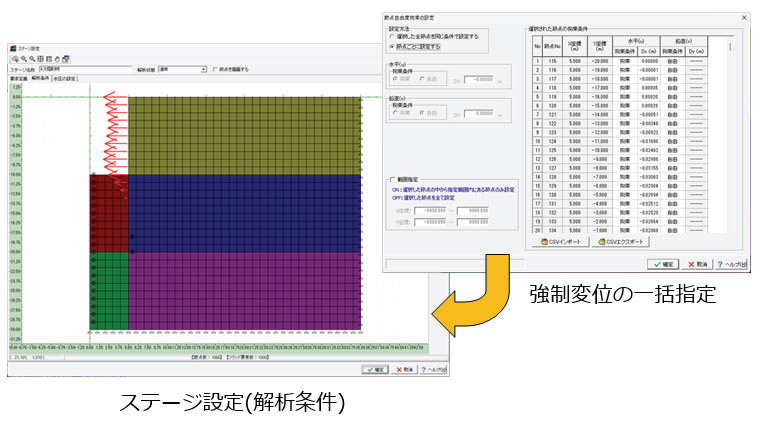Click last toolbar icon in stage window
The height and width of the screenshot is (425, 762).
pyautogui.click(x=66, y=59)
